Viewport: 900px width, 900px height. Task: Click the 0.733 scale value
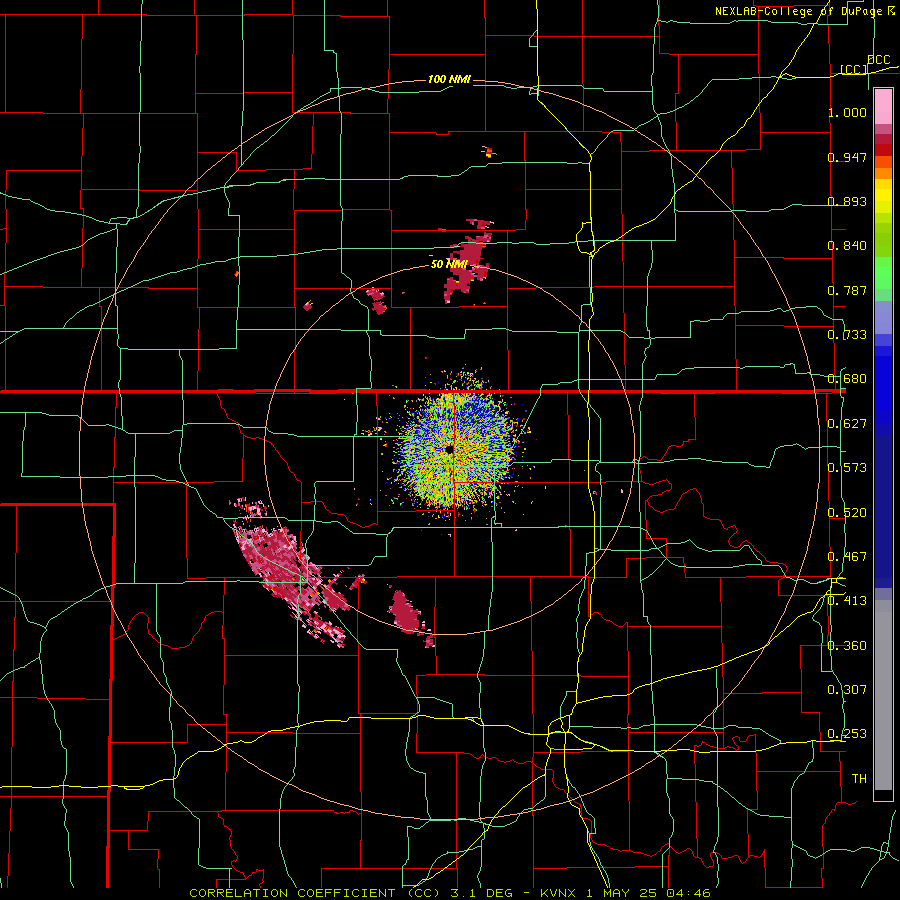(847, 335)
